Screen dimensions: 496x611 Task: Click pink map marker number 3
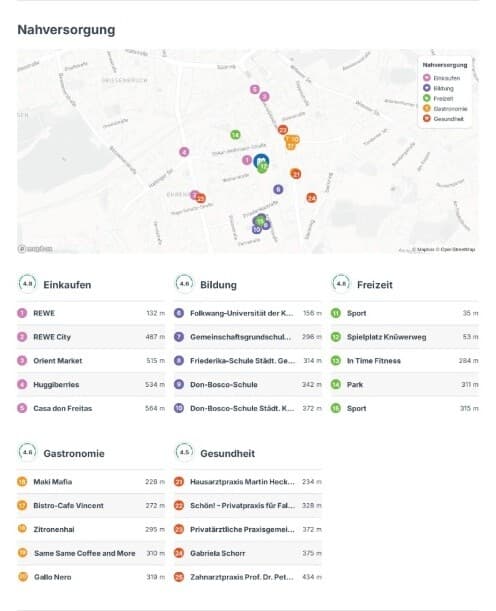[265, 96]
